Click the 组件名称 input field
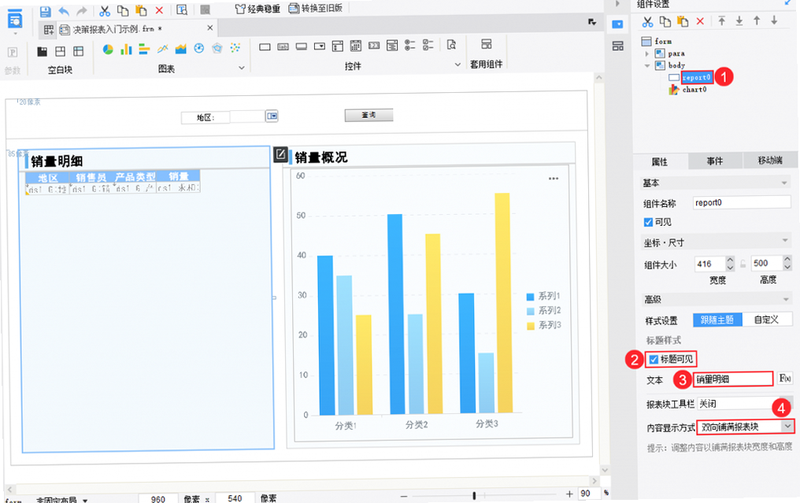 pyautogui.click(x=741, y=203)
